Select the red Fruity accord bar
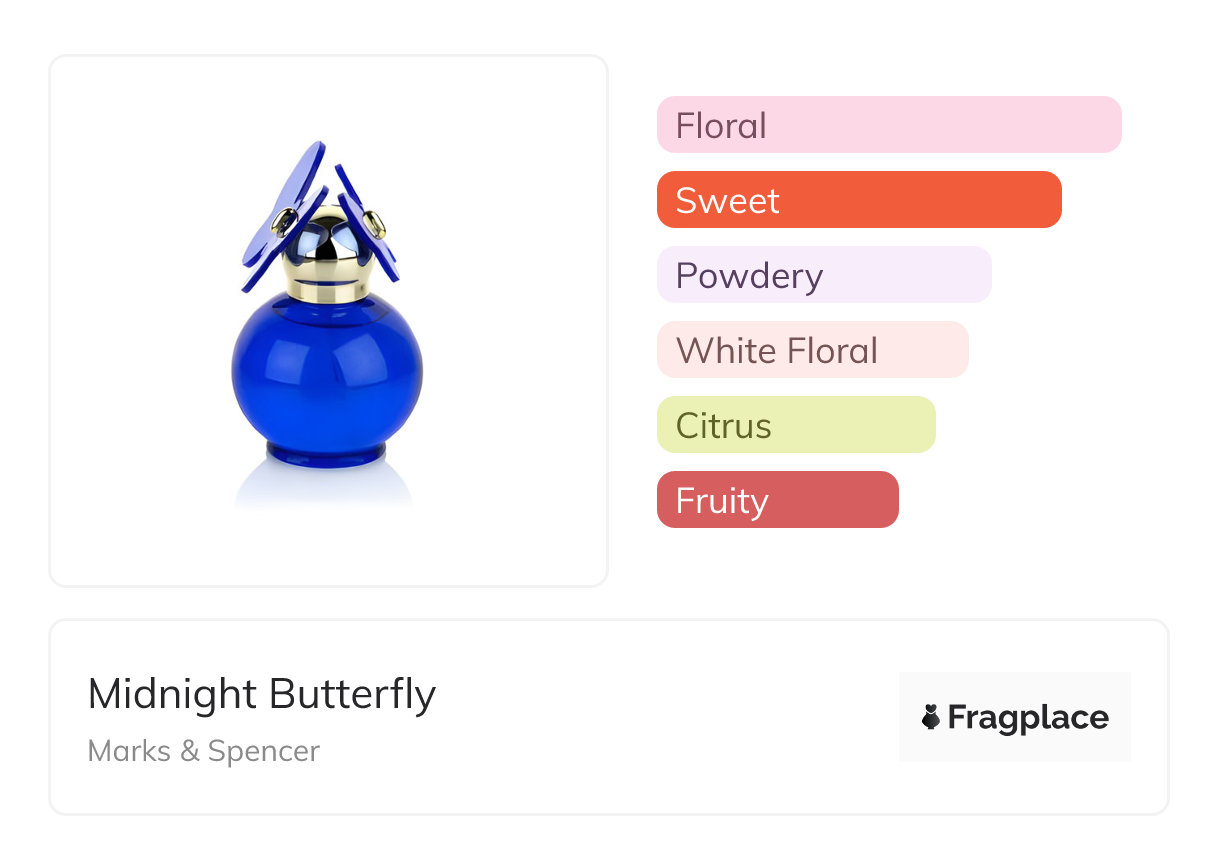The image size is (1218, 864). point(778,500)
